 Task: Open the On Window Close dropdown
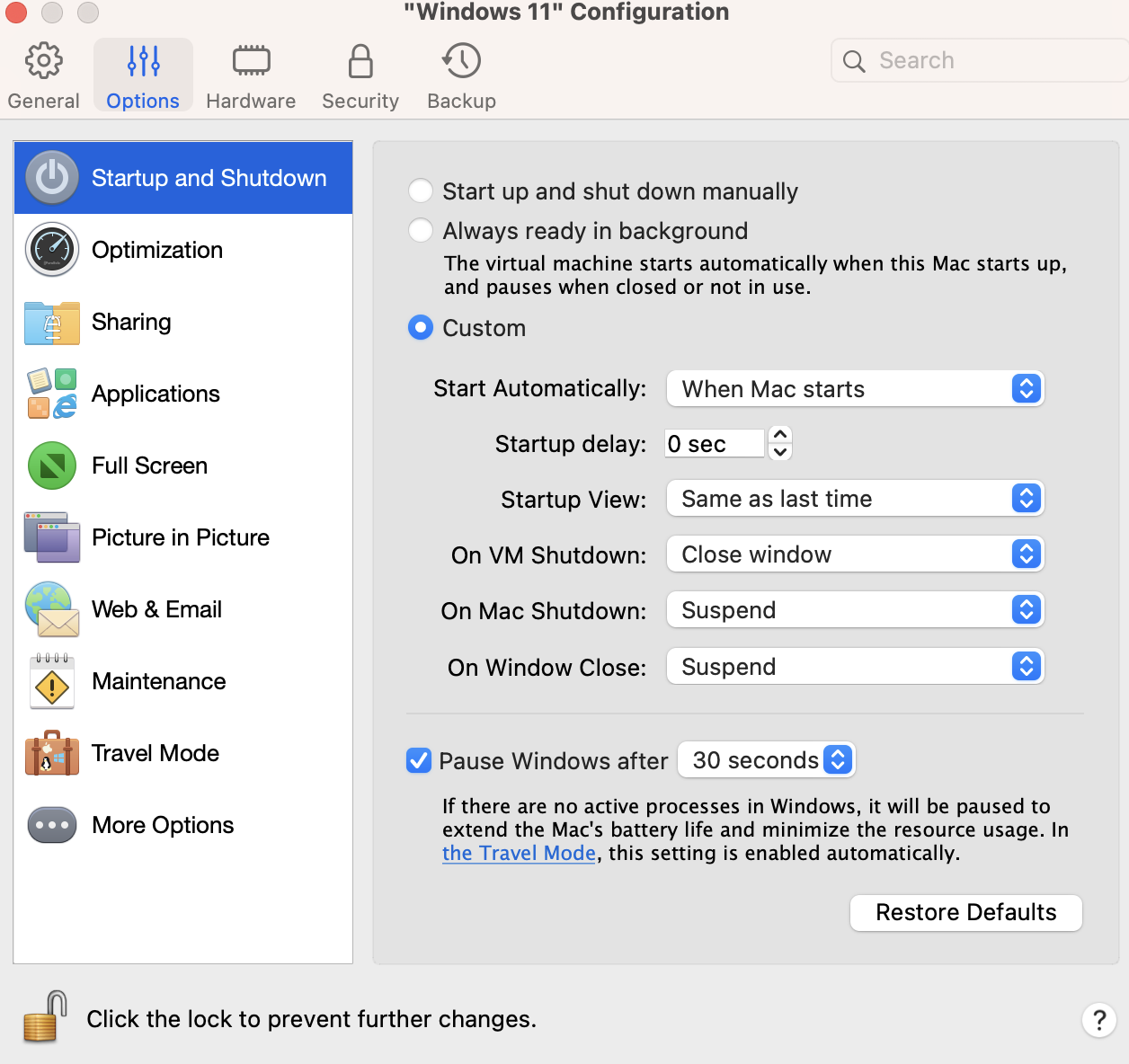click(x=855, y=666)
